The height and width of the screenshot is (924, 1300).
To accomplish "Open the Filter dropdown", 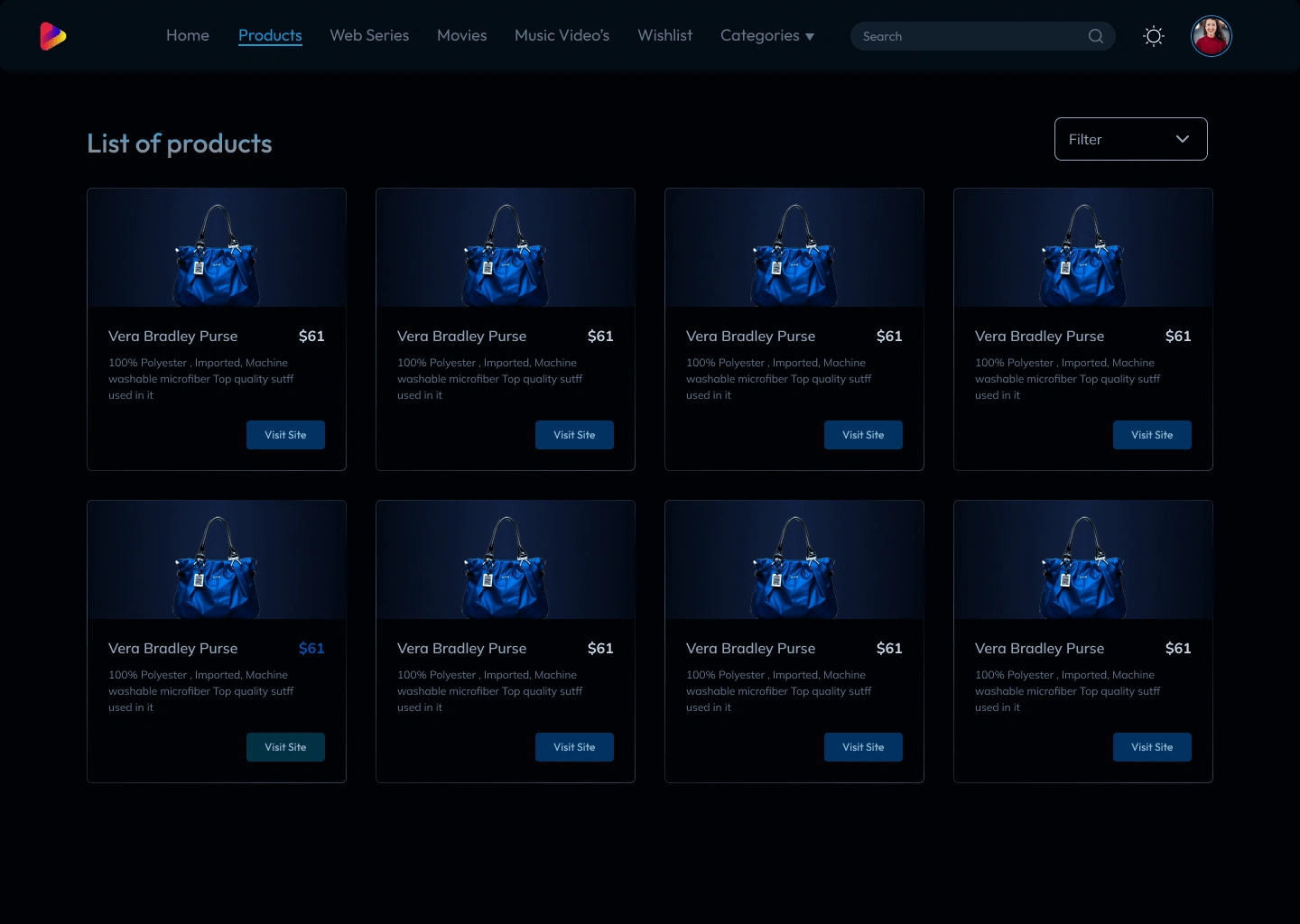I will pos(1130,139).
